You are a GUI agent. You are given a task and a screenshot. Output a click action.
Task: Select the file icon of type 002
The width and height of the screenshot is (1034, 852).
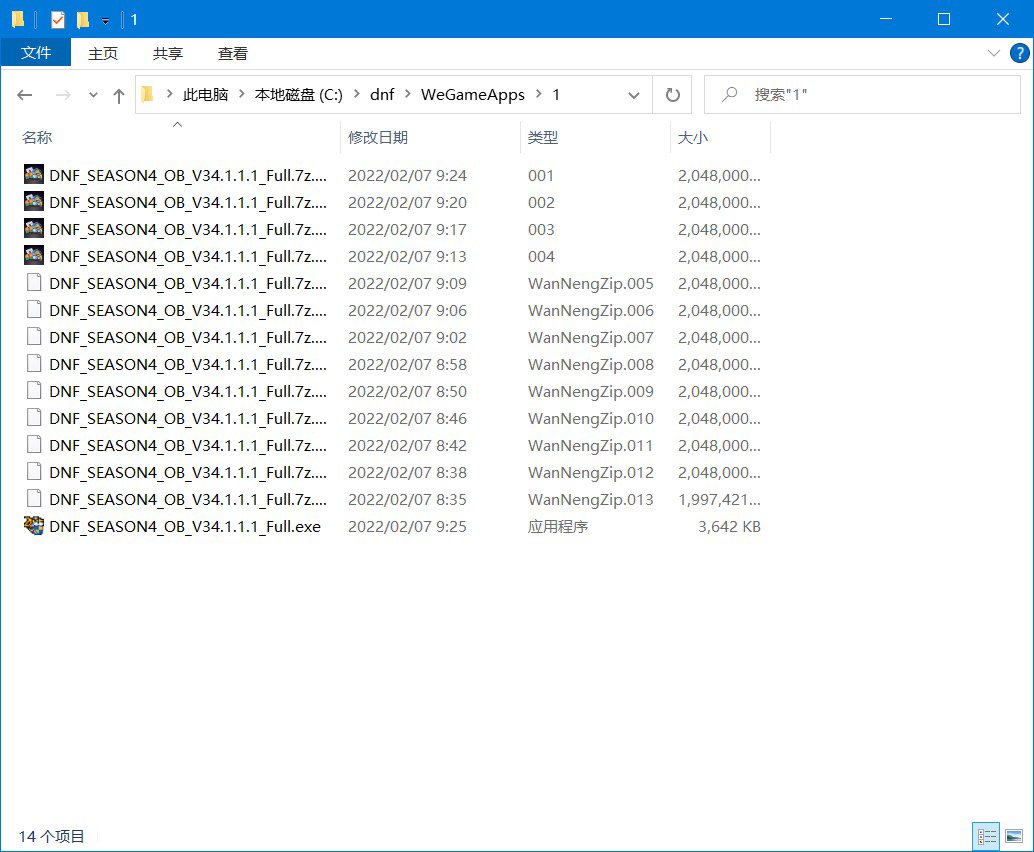tap(34, 201)
